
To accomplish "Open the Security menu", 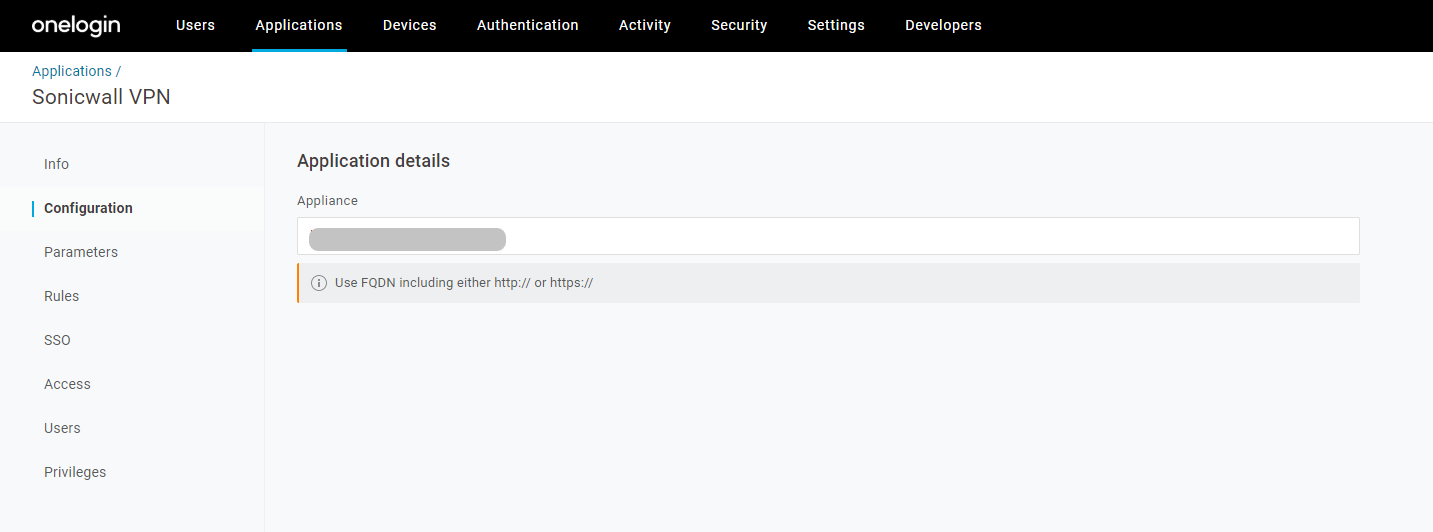I will pos(739,26).
